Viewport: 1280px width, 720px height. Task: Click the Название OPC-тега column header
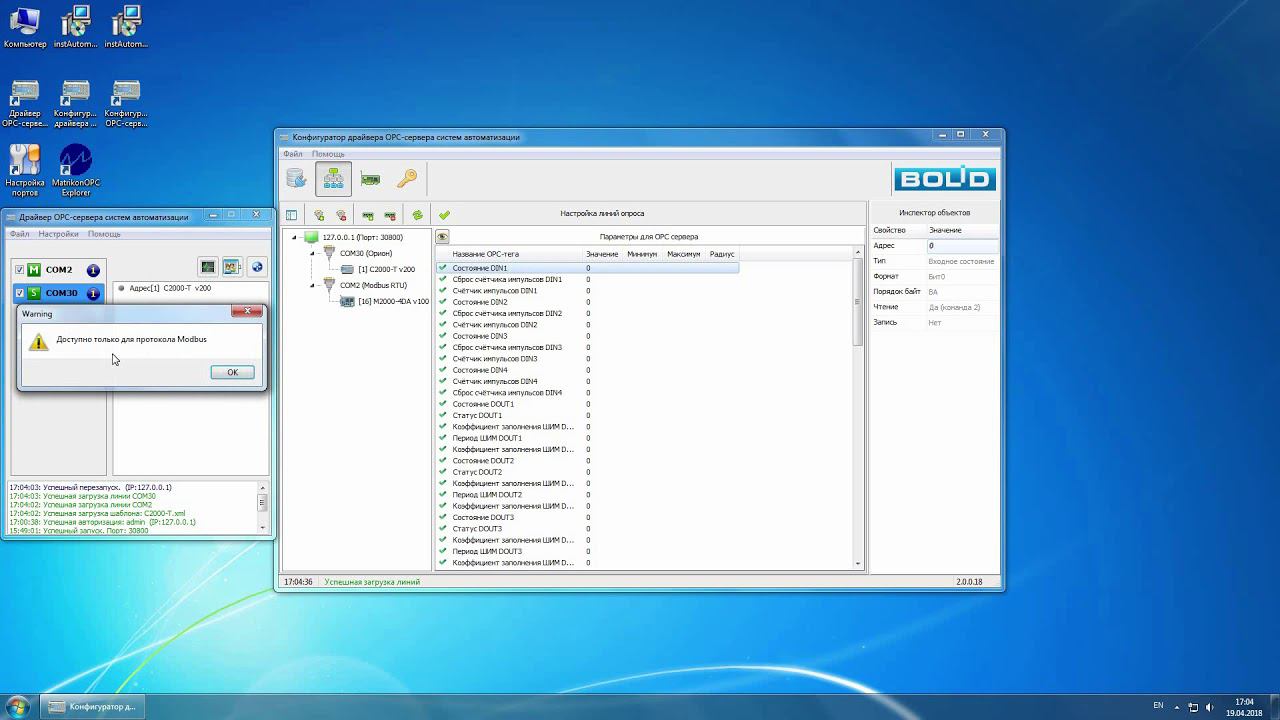[485, 254]
